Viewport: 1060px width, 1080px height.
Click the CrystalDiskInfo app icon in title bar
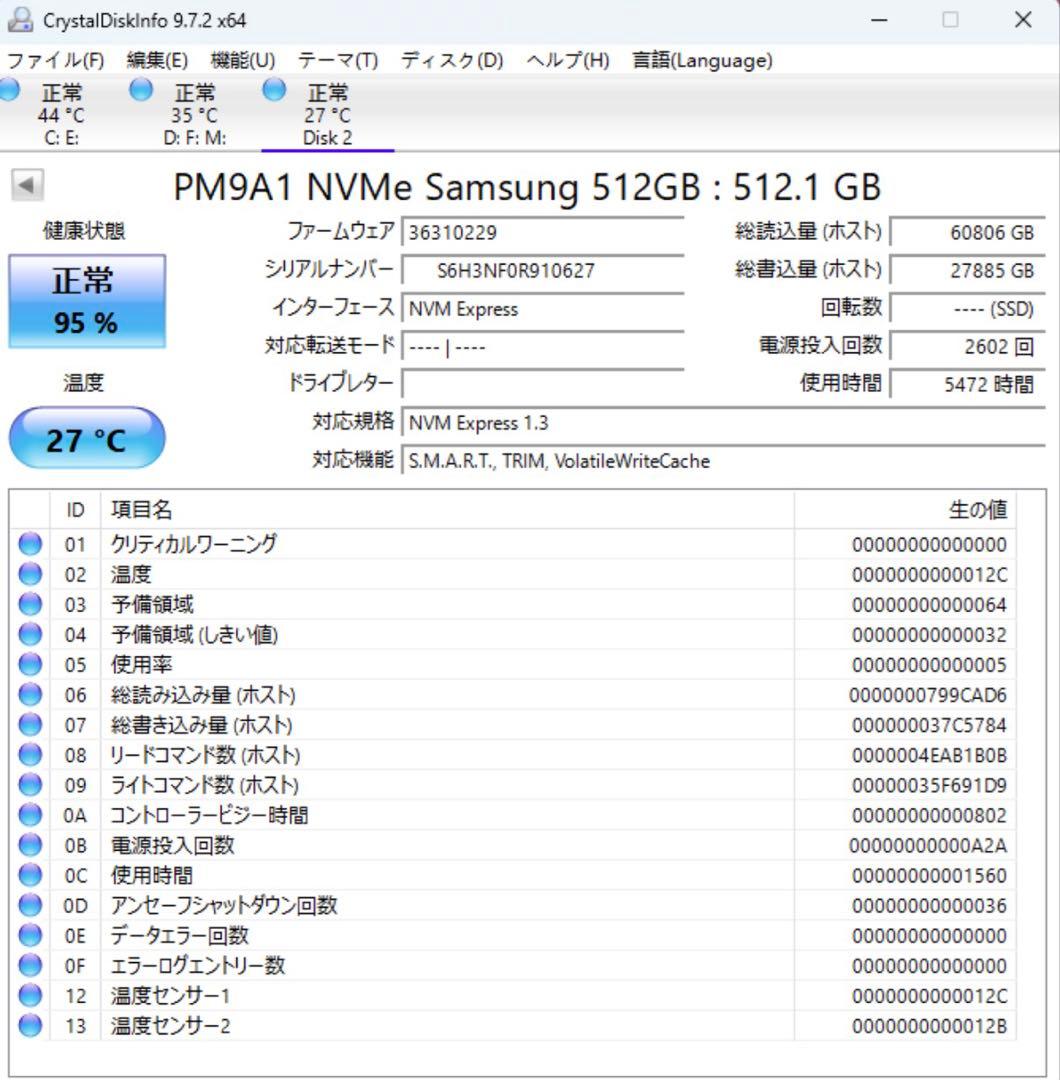[x=19, y=19]
